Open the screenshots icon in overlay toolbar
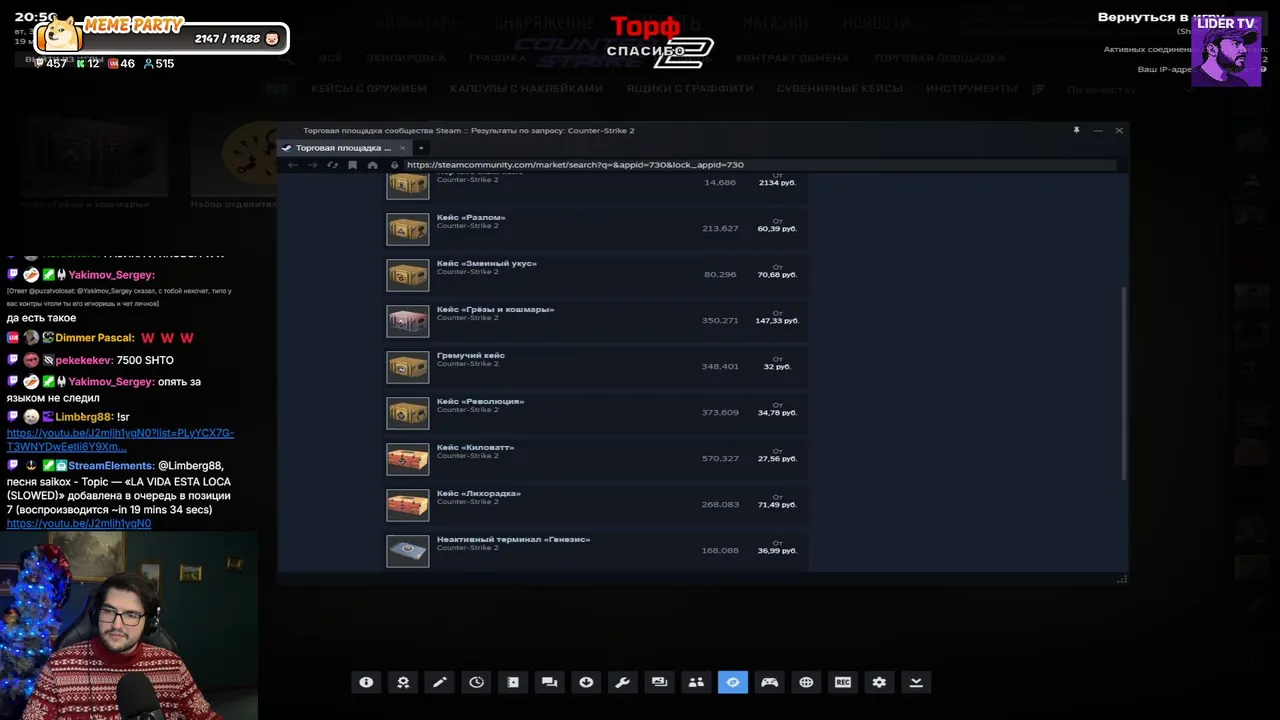Image resolution: width=1280 pixels, height=720 pixels. (x=659, y=682)
